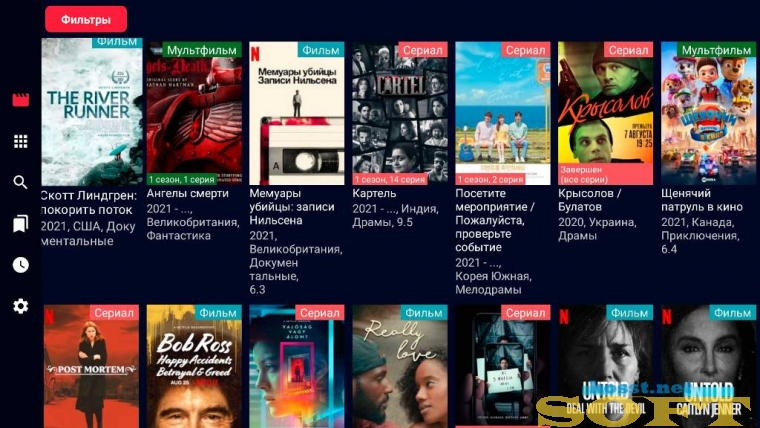Click 2021, Канада, Приключения, 6.4 details
760x428 pixels.
tap(700, 236)
